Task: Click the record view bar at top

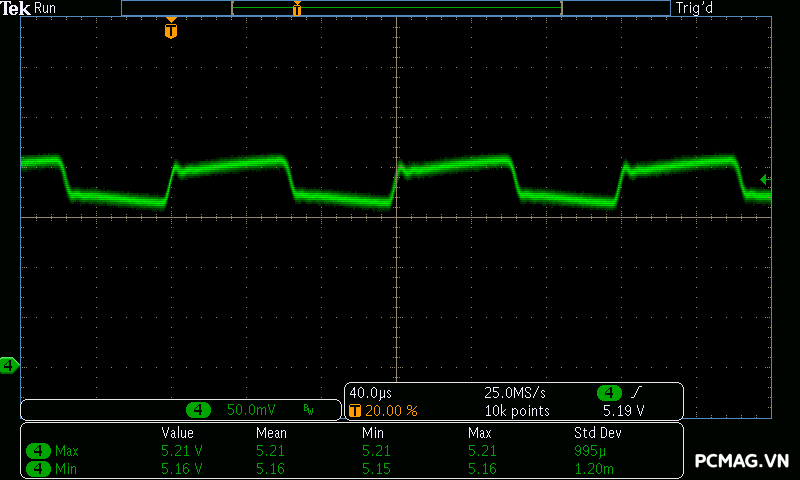Action: 395,8
